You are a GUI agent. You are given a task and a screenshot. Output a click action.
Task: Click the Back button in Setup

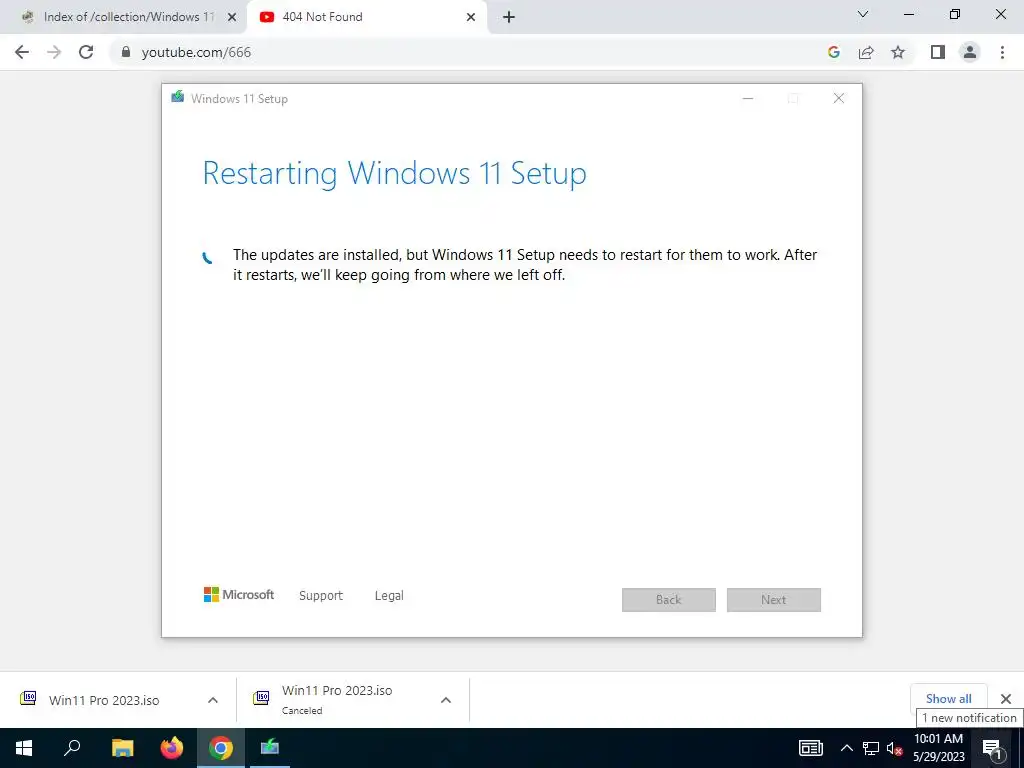coord(669,600)
